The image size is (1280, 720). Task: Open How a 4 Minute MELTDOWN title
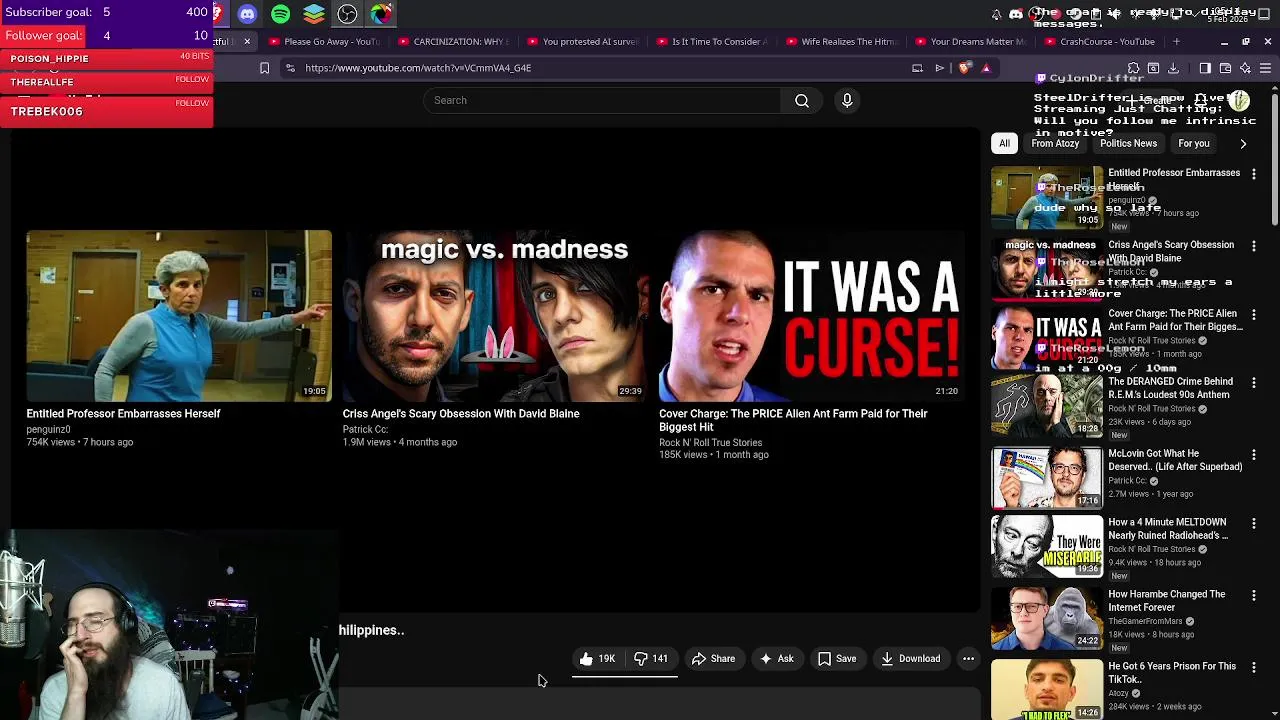[1168, 529]
